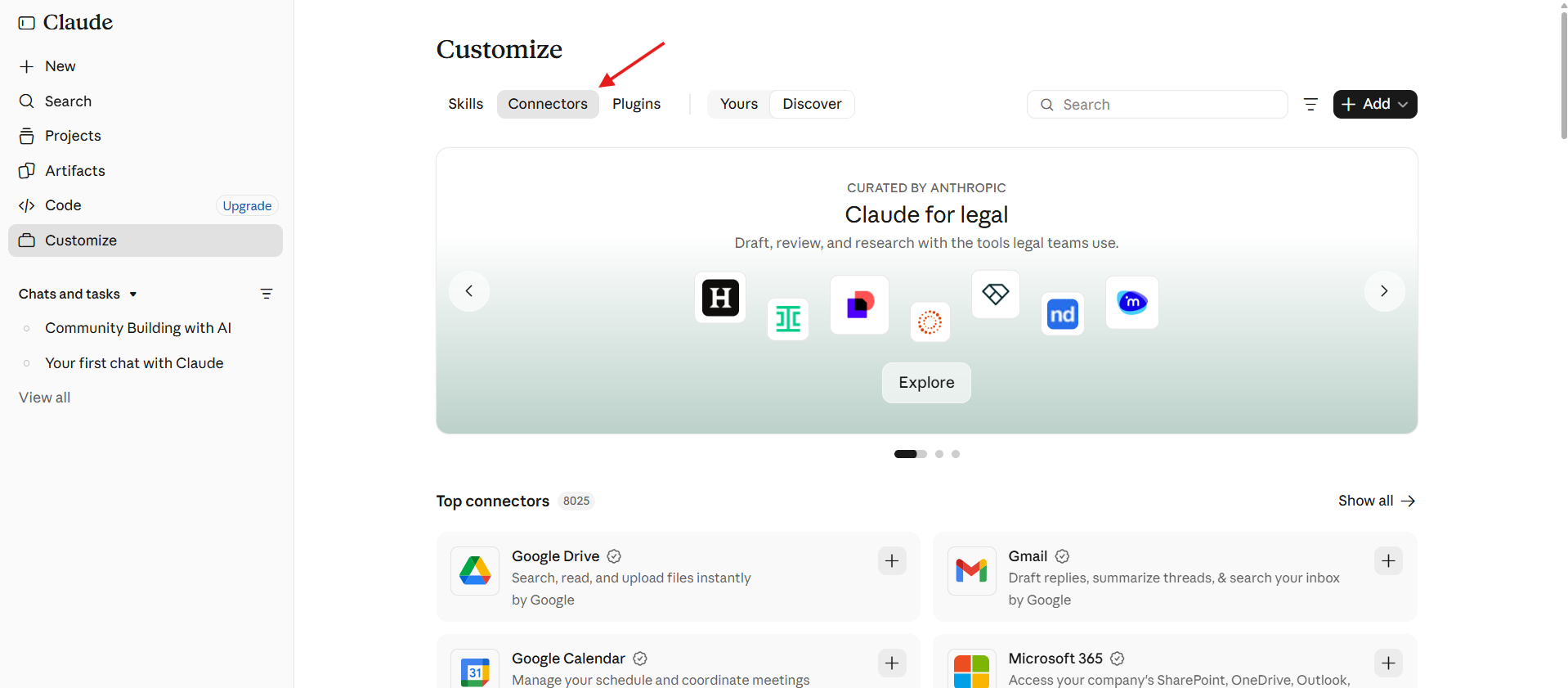This screenshot has width=1568, height=688.
Task: Click the green double-I logo icon
Action: 788,319
